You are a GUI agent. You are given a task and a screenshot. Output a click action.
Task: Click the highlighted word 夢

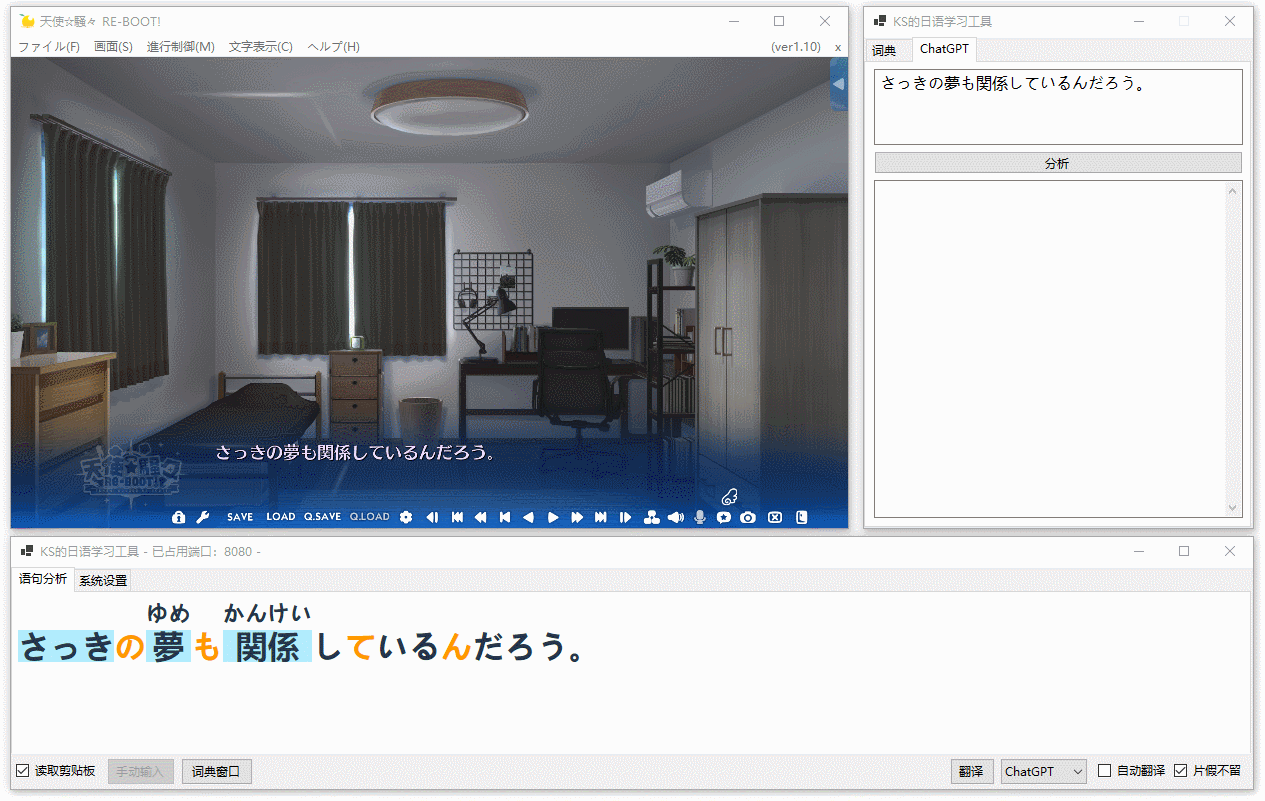(x=168, y=647)
